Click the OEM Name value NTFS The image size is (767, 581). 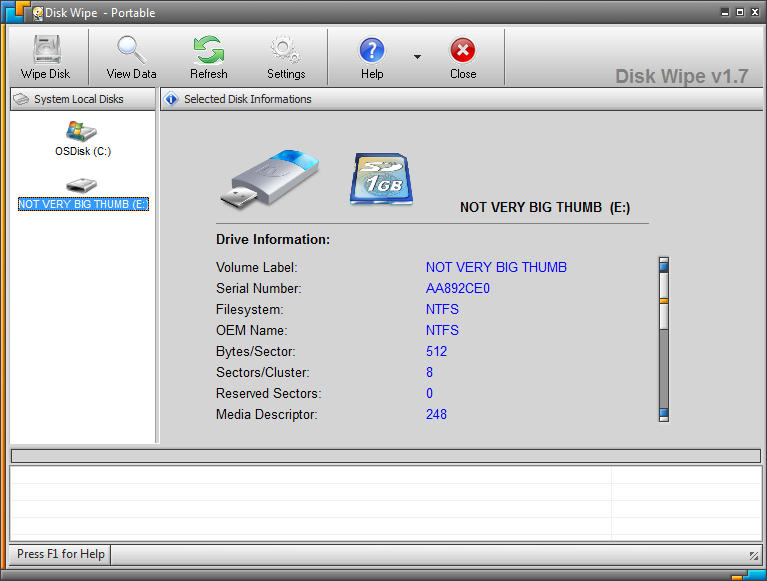[442, 331]
